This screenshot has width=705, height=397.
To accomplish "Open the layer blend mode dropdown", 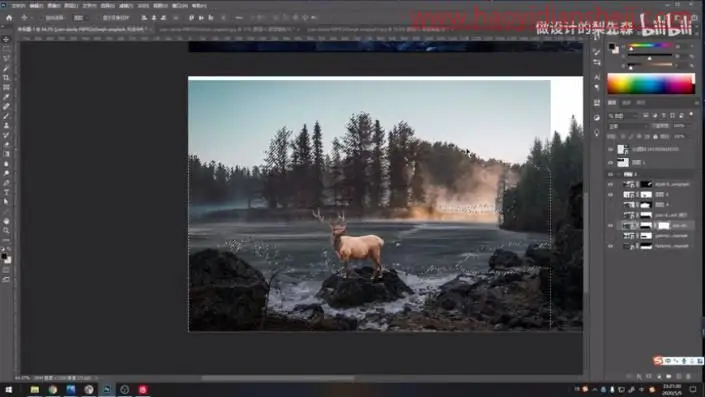I will tap(627, 126).
